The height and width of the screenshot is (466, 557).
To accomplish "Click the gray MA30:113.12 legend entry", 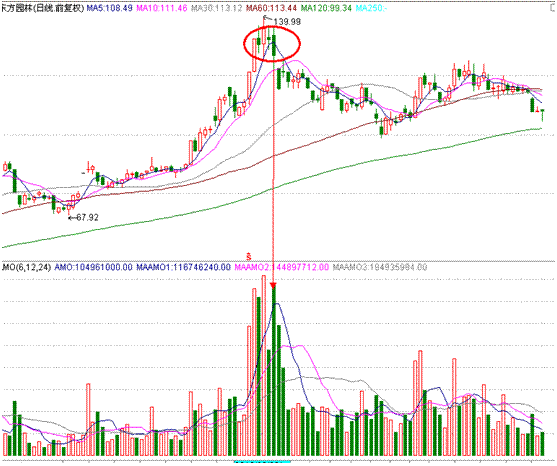I will coord(216,8).
